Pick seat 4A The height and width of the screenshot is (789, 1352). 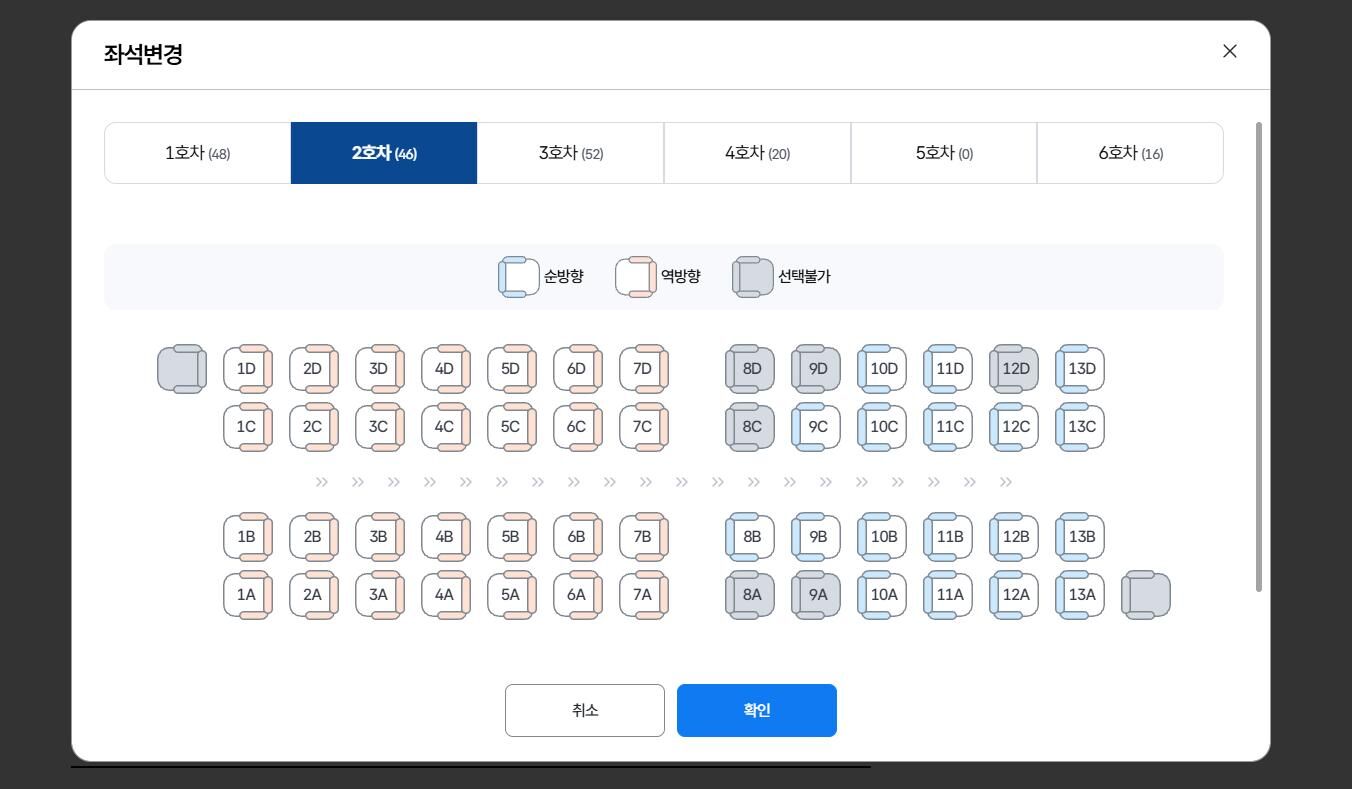[445, 595]
